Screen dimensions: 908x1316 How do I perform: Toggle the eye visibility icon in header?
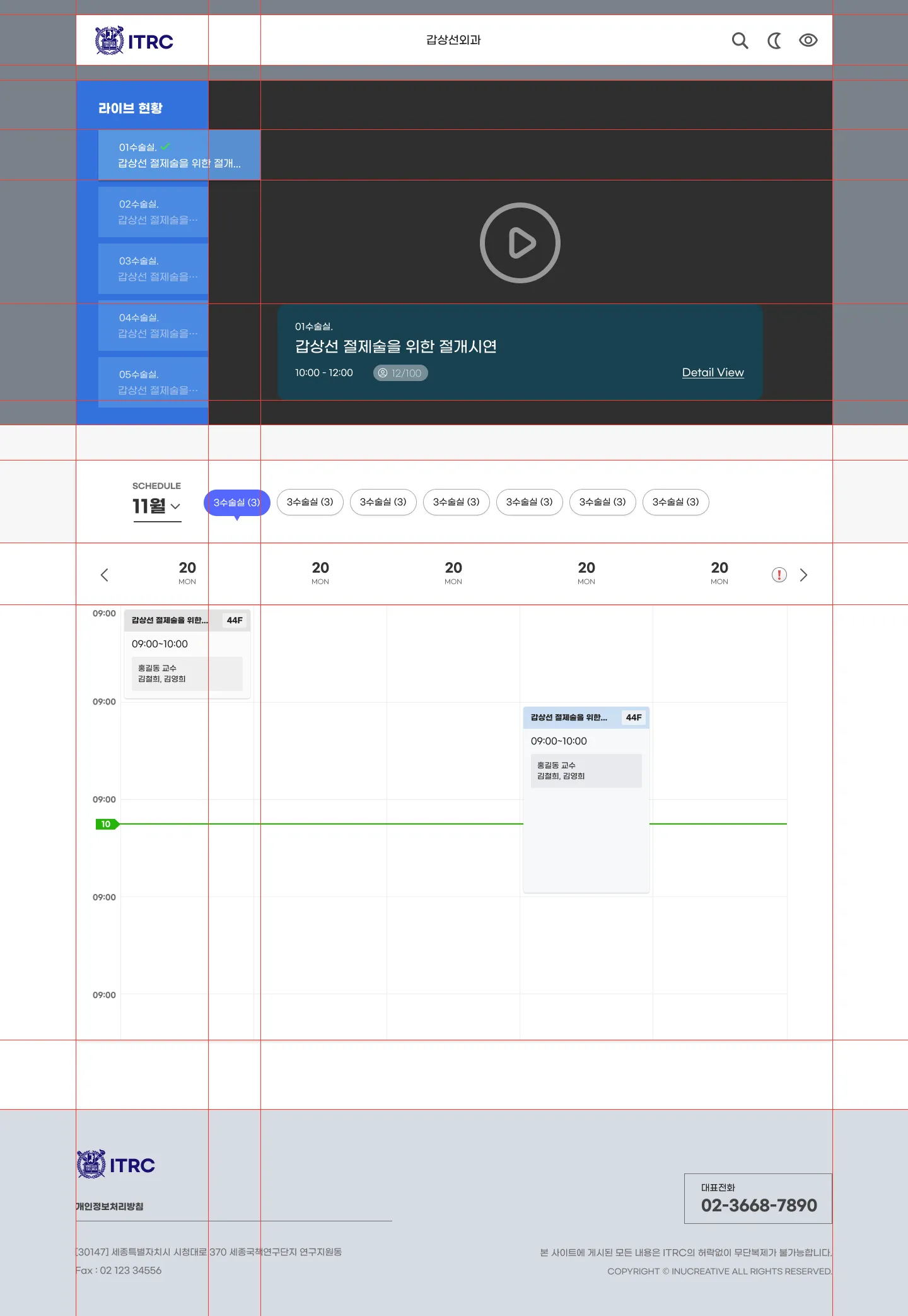pyautogui.click(x=808, y=40)
